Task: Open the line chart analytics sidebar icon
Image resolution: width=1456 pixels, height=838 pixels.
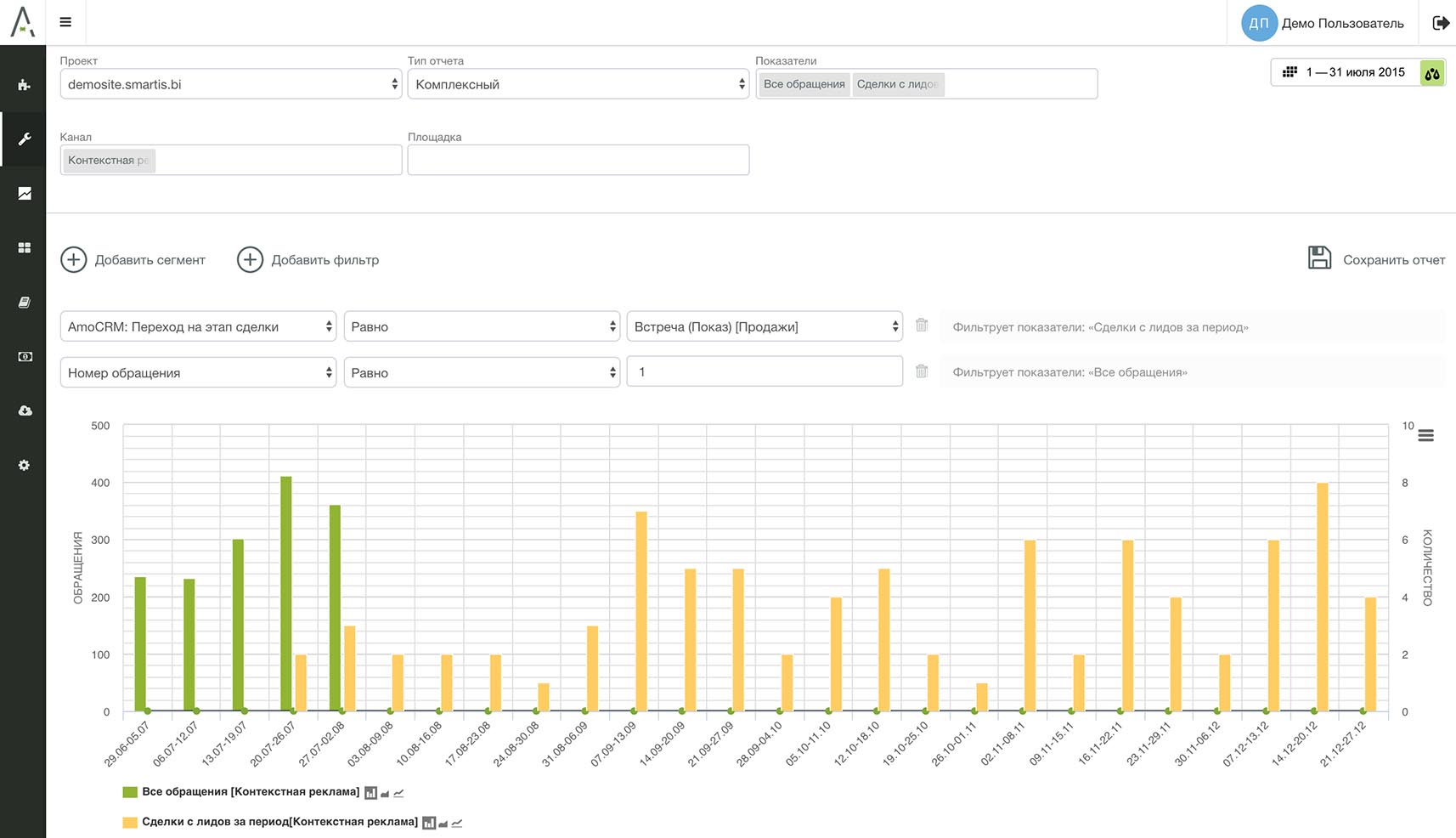Action: 24,194
